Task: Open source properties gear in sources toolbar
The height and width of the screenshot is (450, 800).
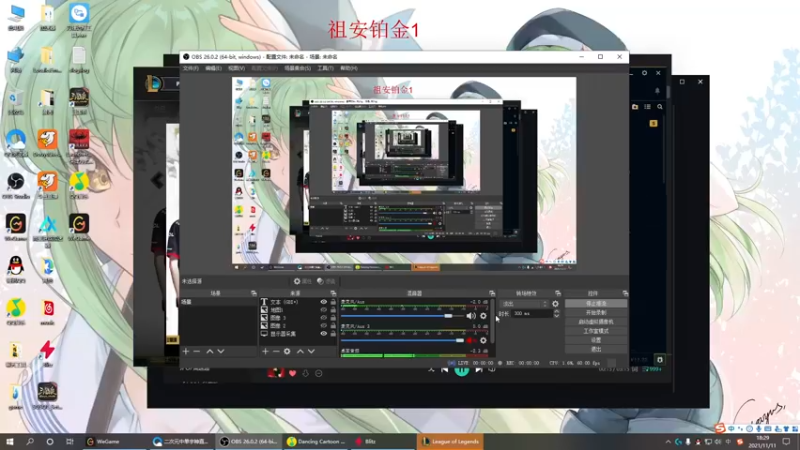Action: 287,352
